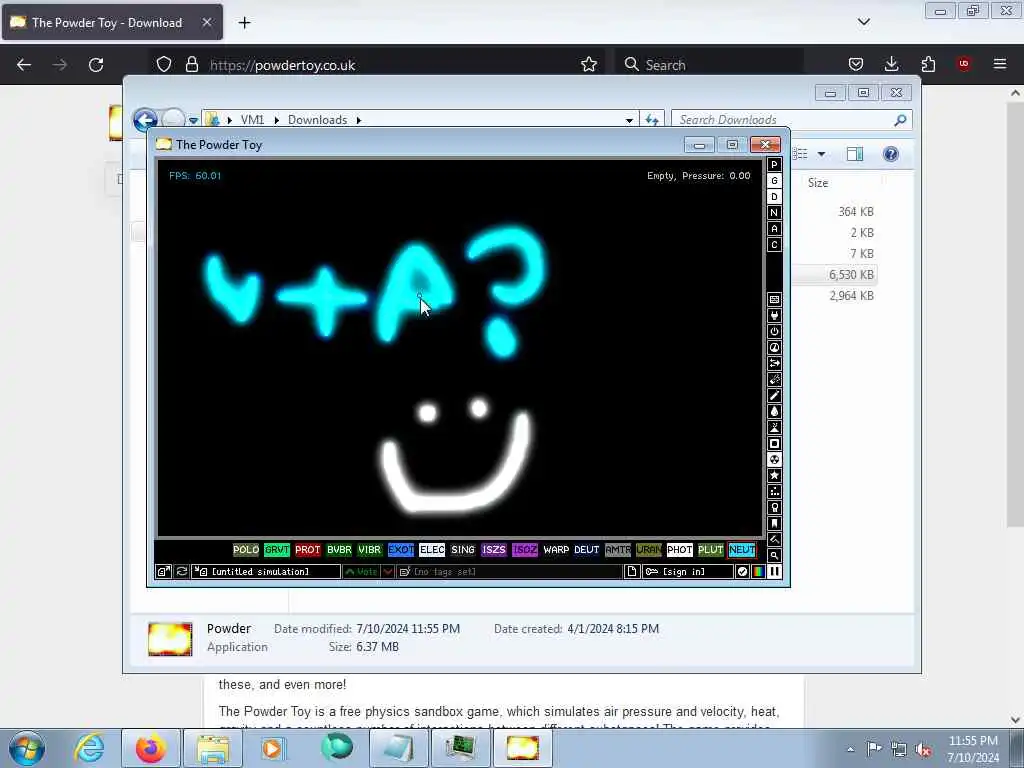
Task: Toggle the N Newtonian gravity option
Action: [775, 213]
